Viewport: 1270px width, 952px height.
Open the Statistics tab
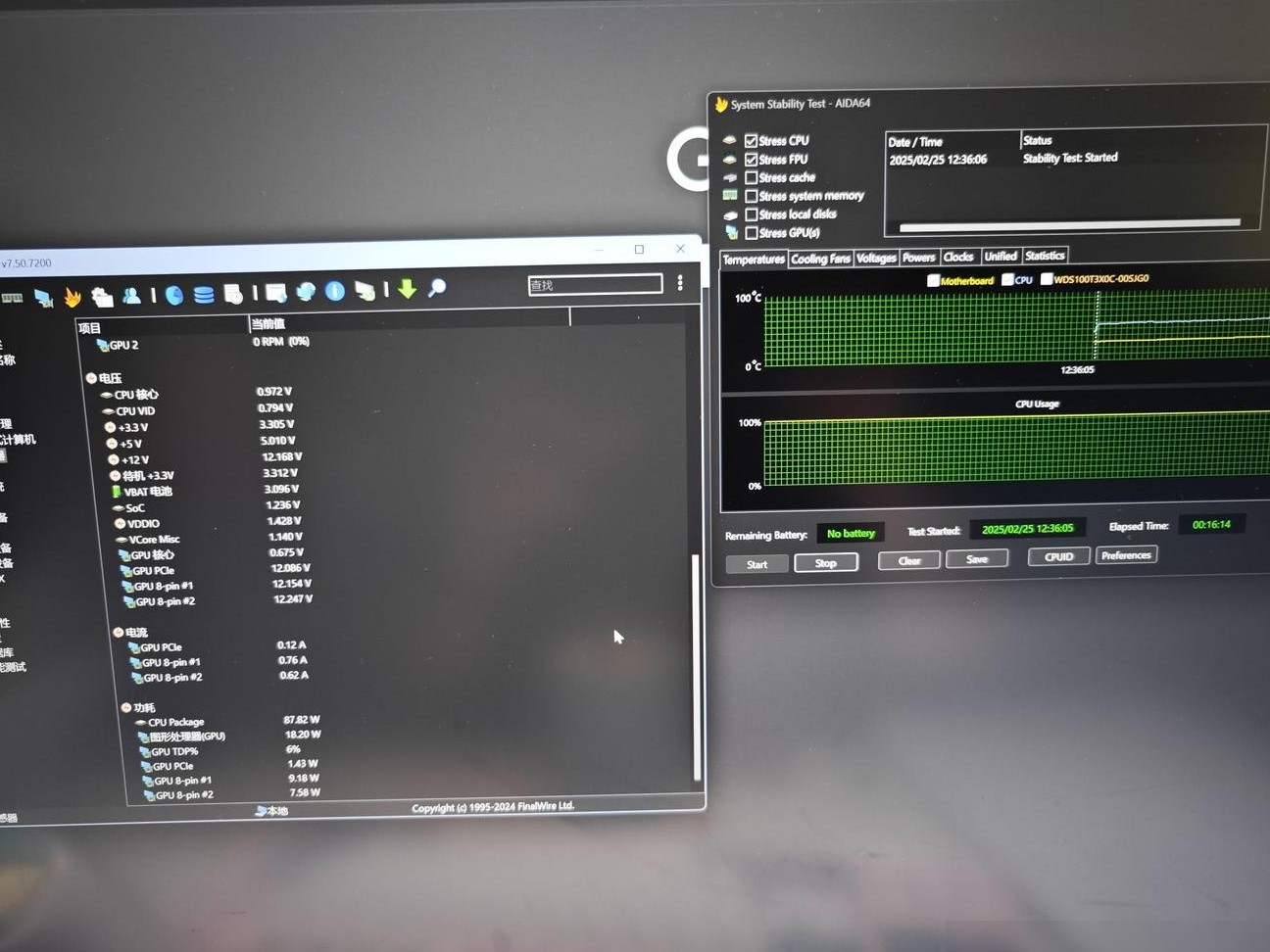(x=1045, y=256)
